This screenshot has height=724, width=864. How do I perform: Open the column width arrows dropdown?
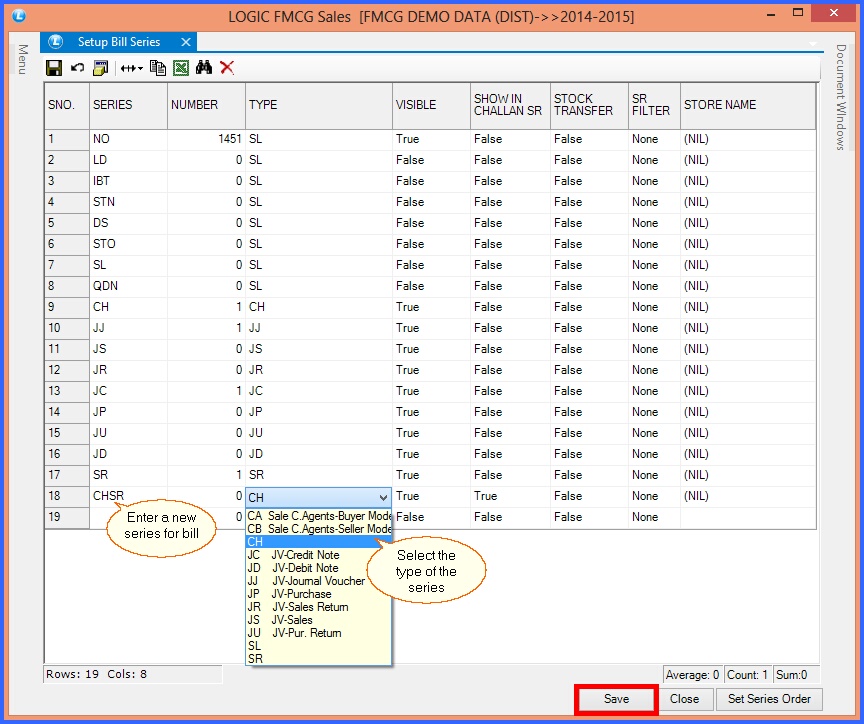click(x=132, y=68)
